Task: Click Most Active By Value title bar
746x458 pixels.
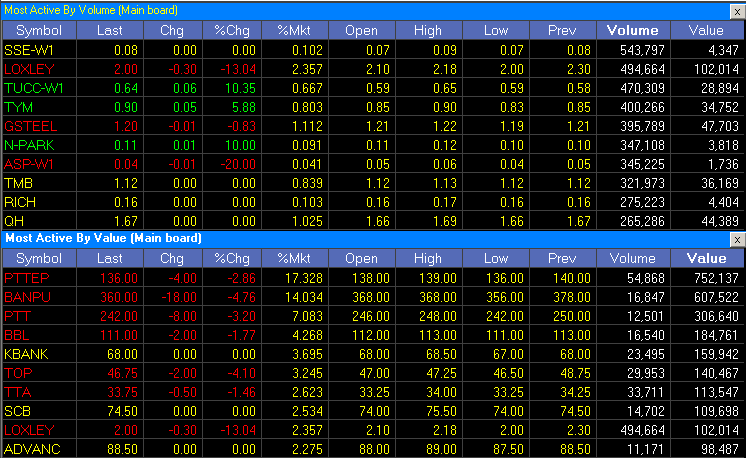Action: 365,239
